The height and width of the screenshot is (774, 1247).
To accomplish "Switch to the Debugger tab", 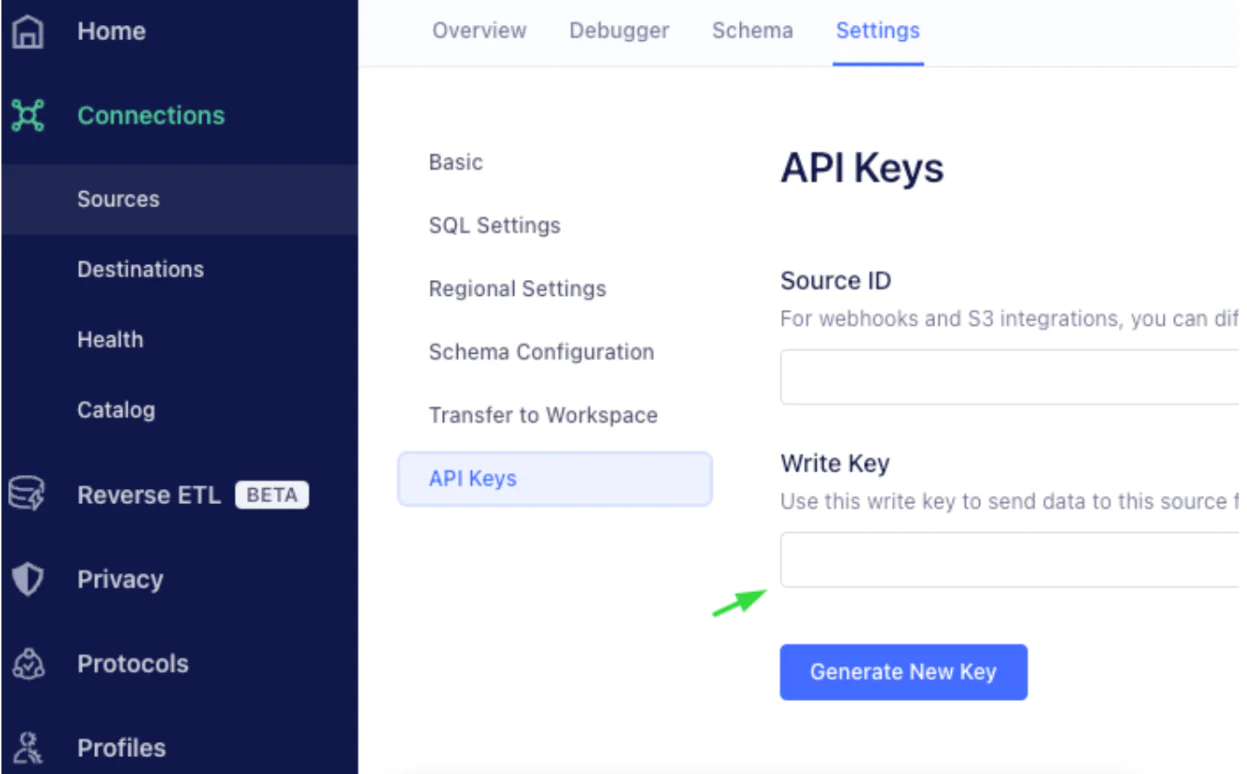I will 619,31.
